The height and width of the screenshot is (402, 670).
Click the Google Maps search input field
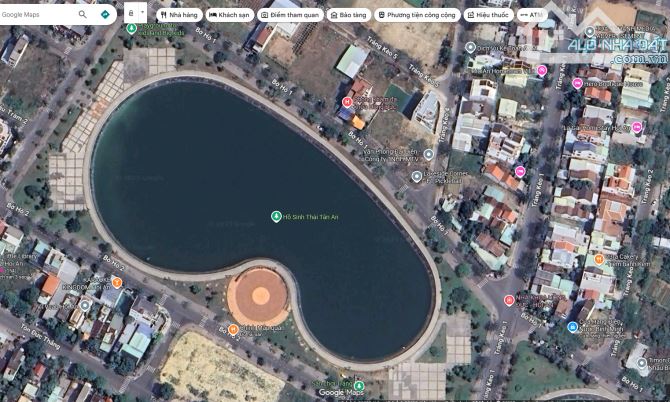(38, 15)
